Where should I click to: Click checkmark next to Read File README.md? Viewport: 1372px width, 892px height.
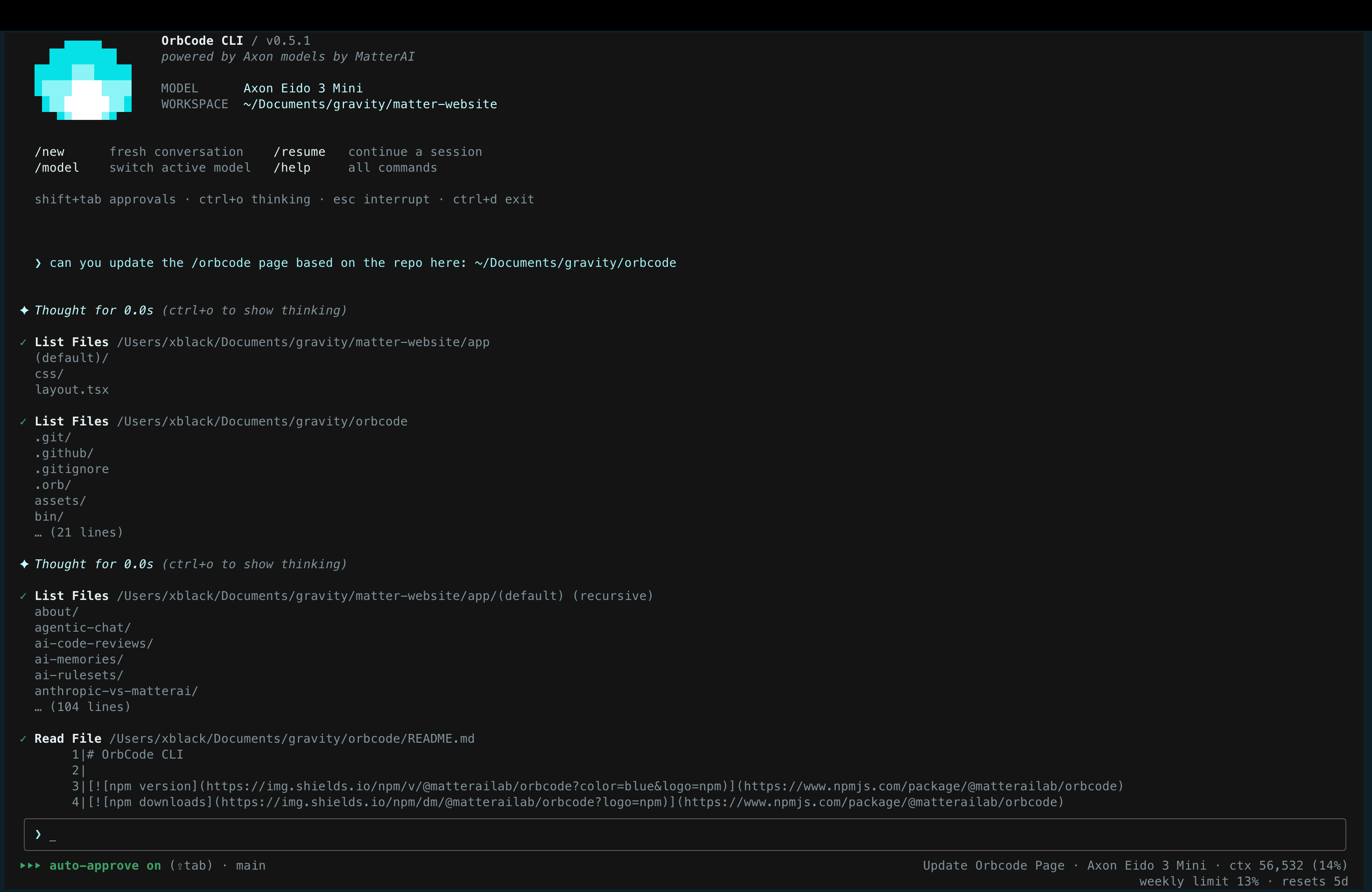(23, 739)
